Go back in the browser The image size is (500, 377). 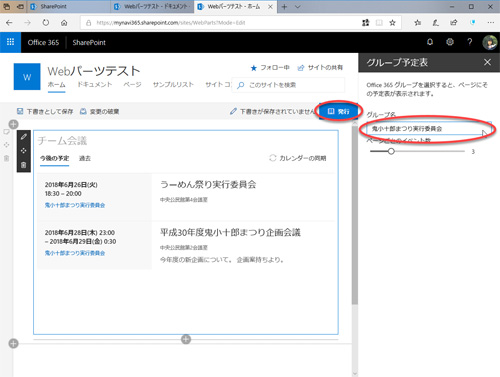click(9, 23)
